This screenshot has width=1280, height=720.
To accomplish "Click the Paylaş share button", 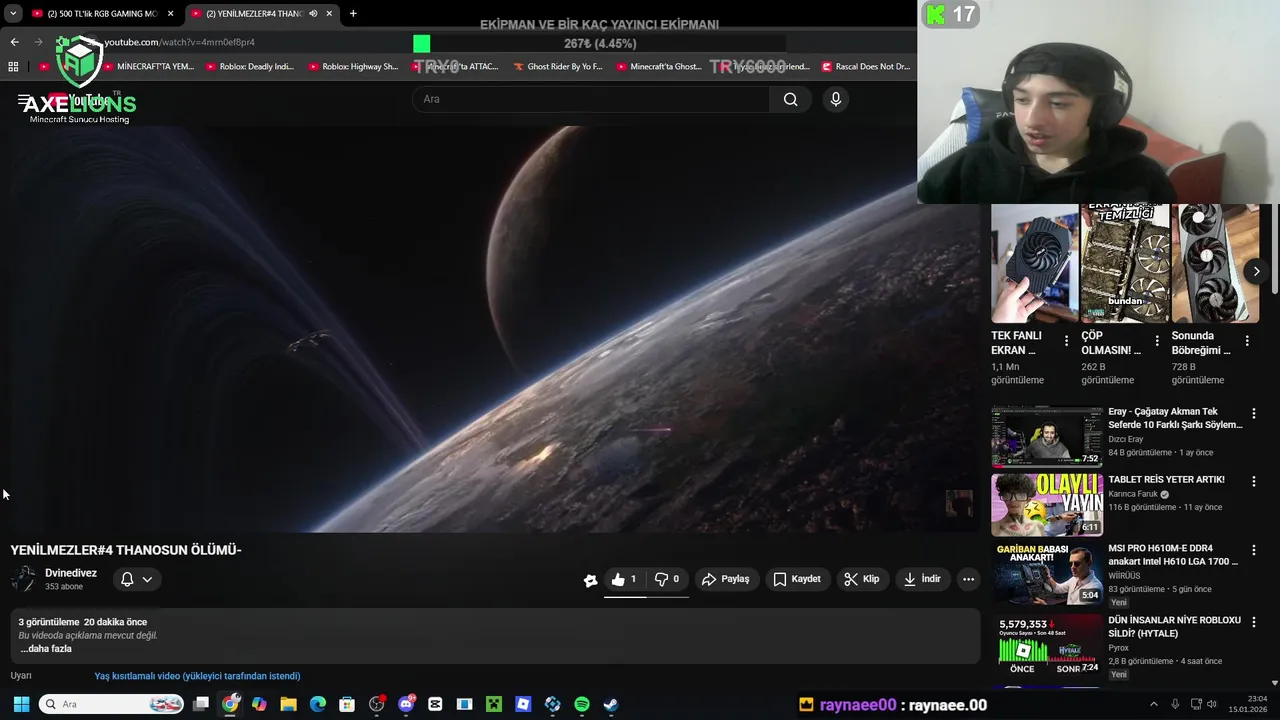I will 725,579.
